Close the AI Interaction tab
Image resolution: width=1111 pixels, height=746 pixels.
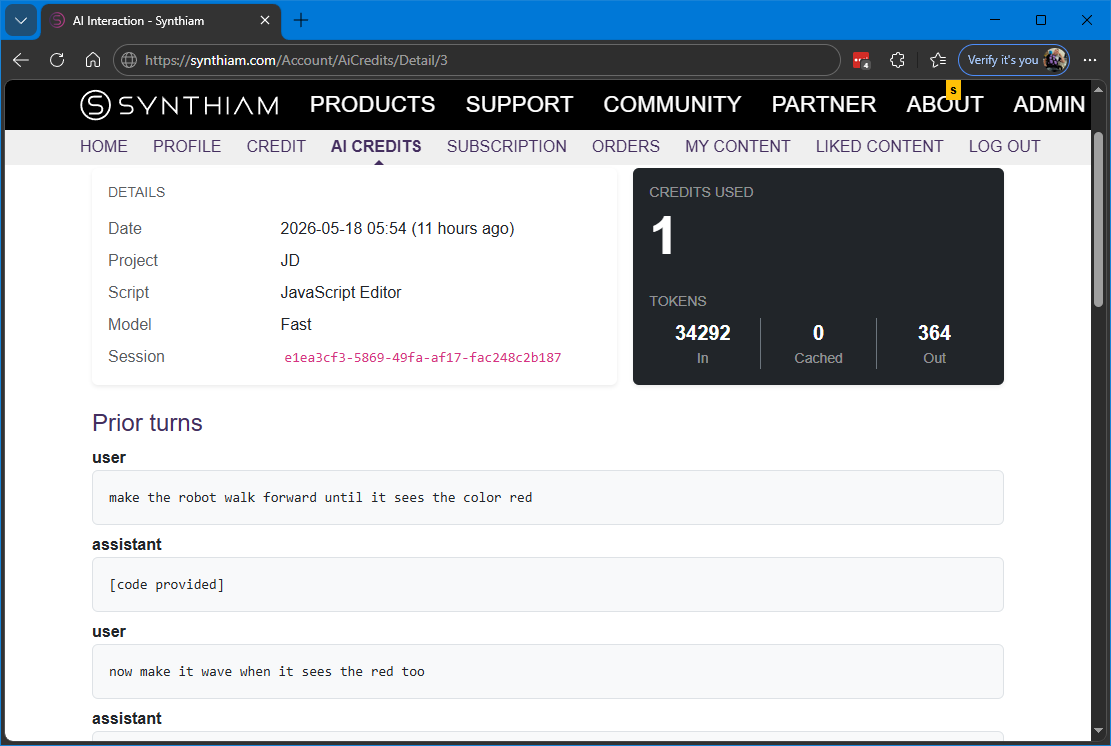[265, 21]
